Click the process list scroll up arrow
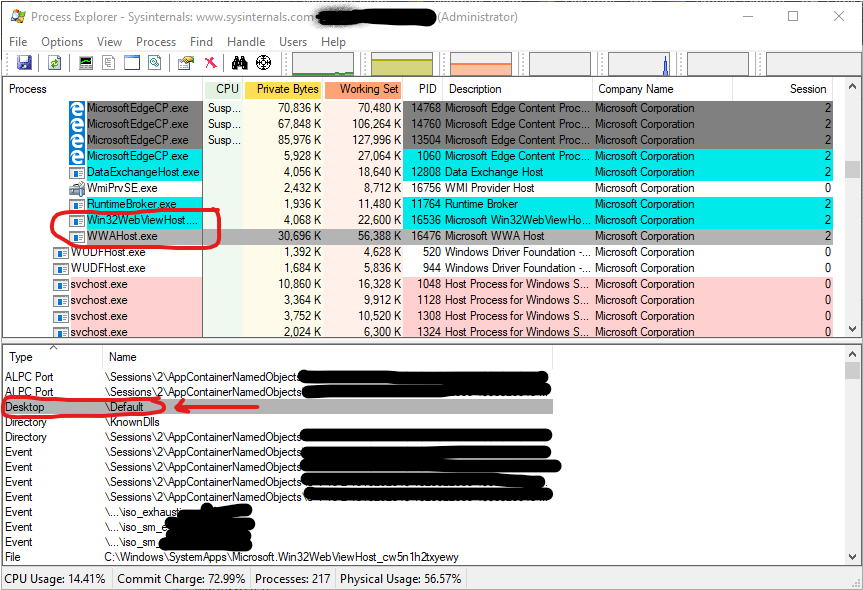863x590 pixels. [x=852, y=87]
